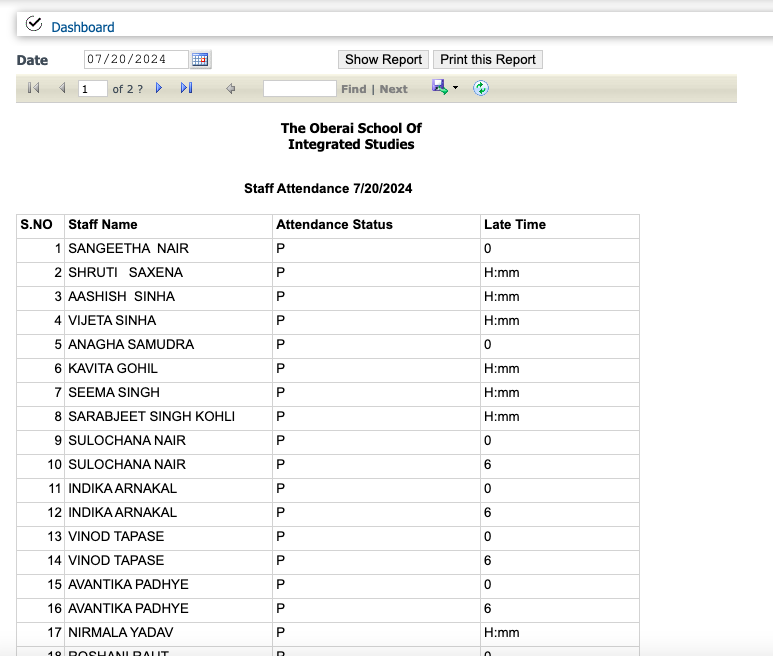Select AVANTIKA PADHYE in row 16
This screenshot has width=773, height=656.
pos(128,609)
